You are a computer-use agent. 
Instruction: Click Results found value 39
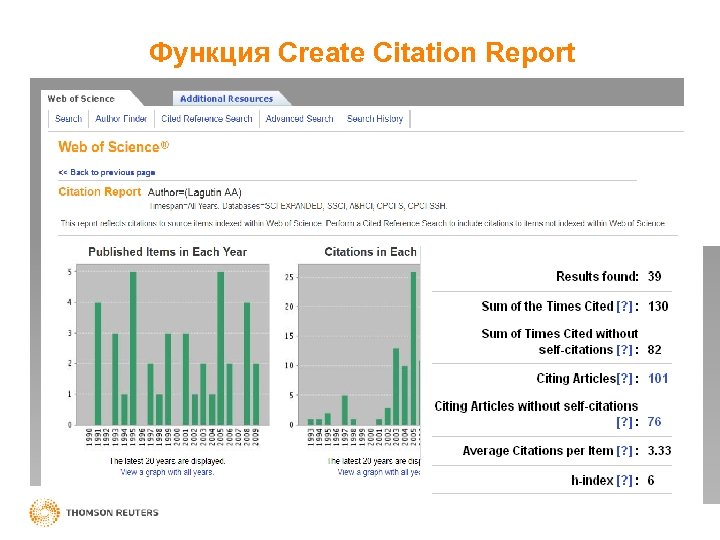[x=654, y=276]
